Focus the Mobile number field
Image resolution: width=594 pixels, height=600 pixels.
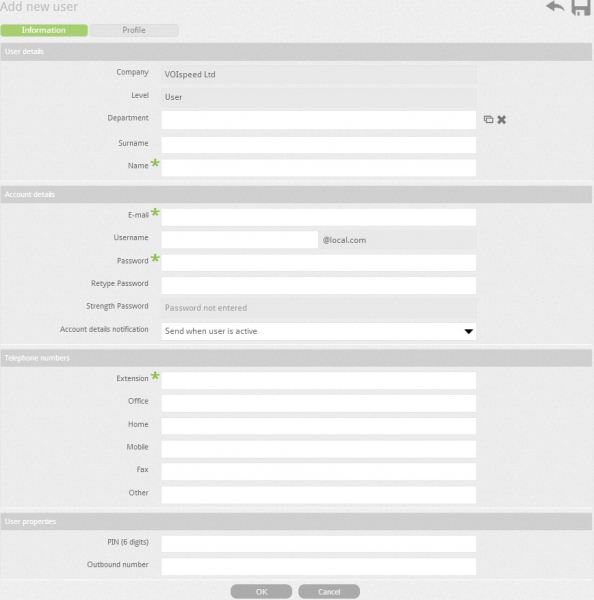318,449
